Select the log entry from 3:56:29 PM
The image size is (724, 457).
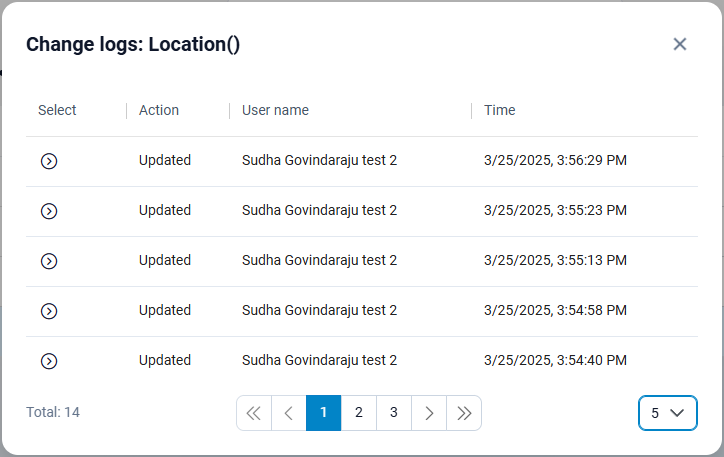(x=49, y=161)
